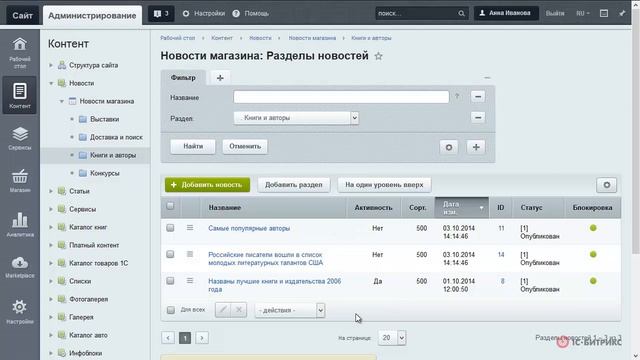Viewport: 640px width, 360px height.
Task: Open the RU language dropdown
Action: point(583,13)
